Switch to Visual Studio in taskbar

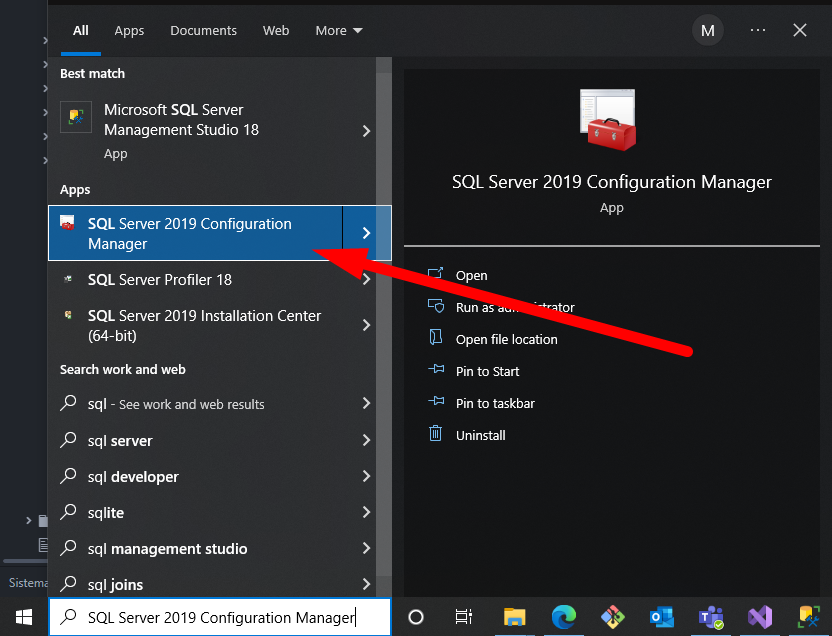[x=760, y=617]
